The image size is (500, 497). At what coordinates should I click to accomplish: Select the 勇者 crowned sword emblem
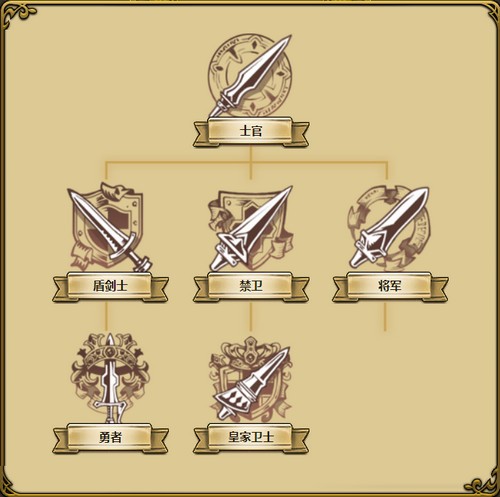pos(109,378)
